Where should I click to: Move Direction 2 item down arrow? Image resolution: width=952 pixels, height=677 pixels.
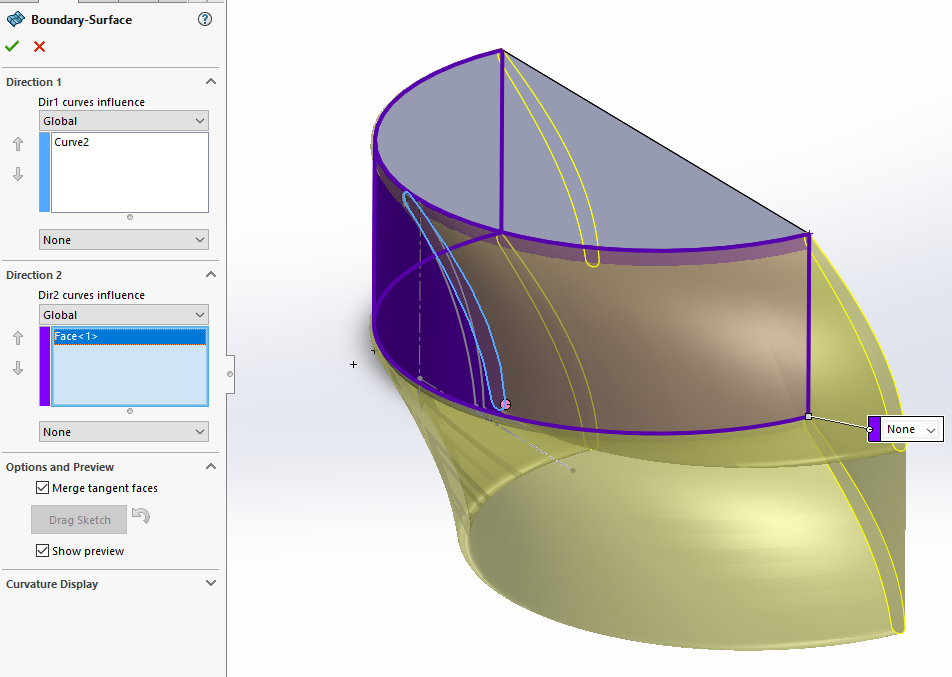[x=18, y=368]
